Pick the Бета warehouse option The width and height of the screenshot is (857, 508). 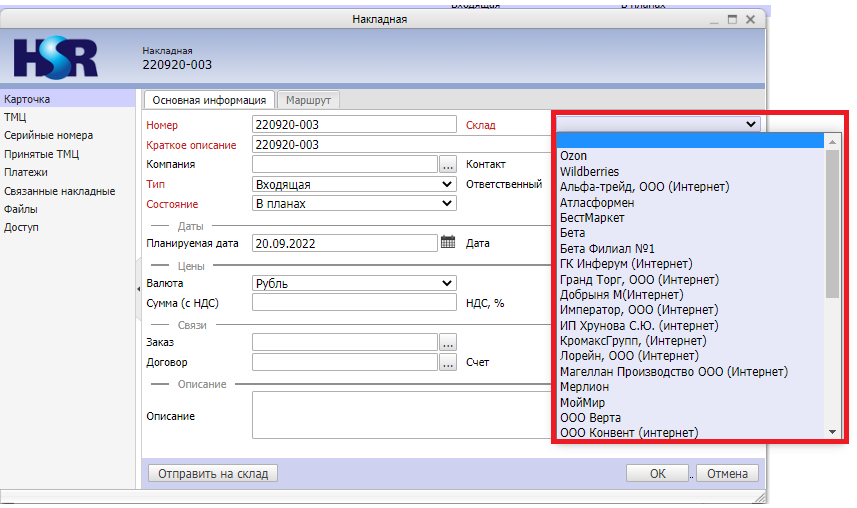[x=690, y=233]
